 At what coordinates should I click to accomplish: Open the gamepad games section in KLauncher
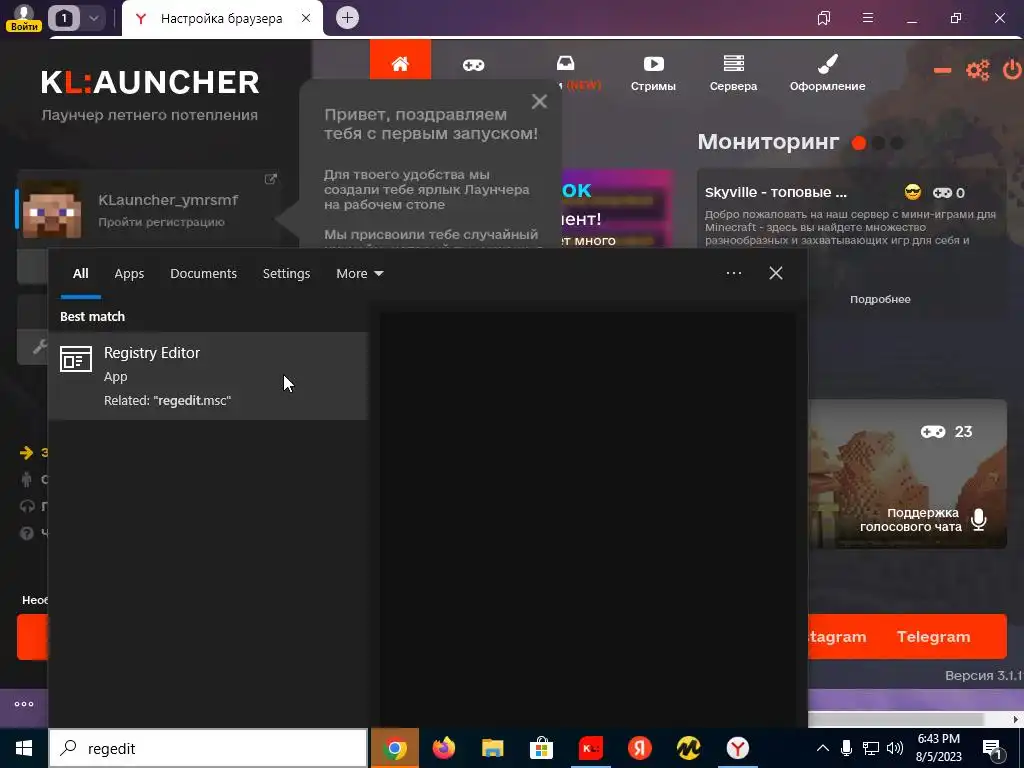point(473,65)
